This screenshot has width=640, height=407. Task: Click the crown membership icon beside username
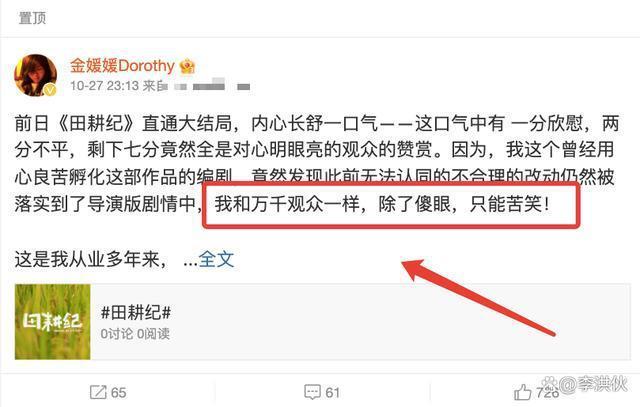point(187,66)
